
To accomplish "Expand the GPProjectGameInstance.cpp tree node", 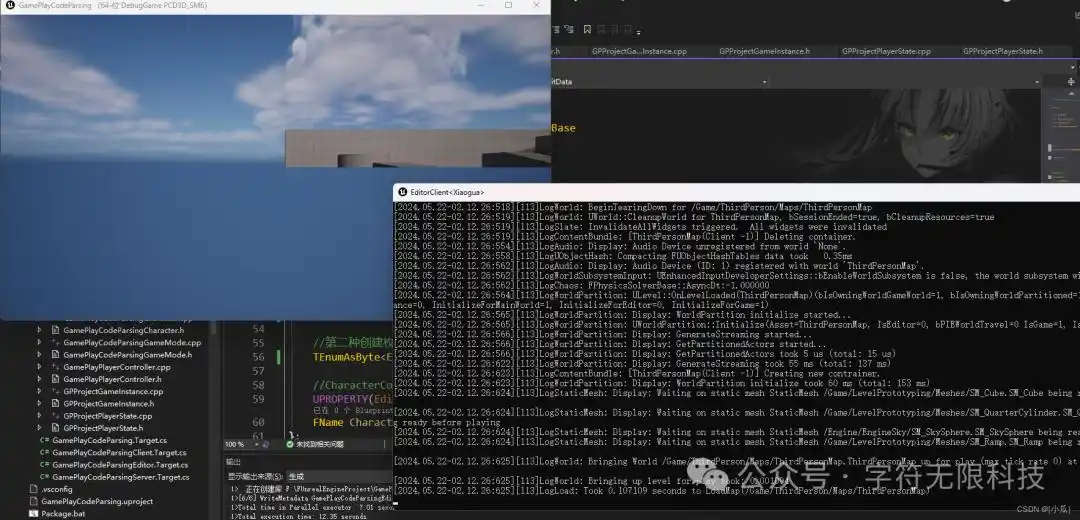I will click(40, 391).
